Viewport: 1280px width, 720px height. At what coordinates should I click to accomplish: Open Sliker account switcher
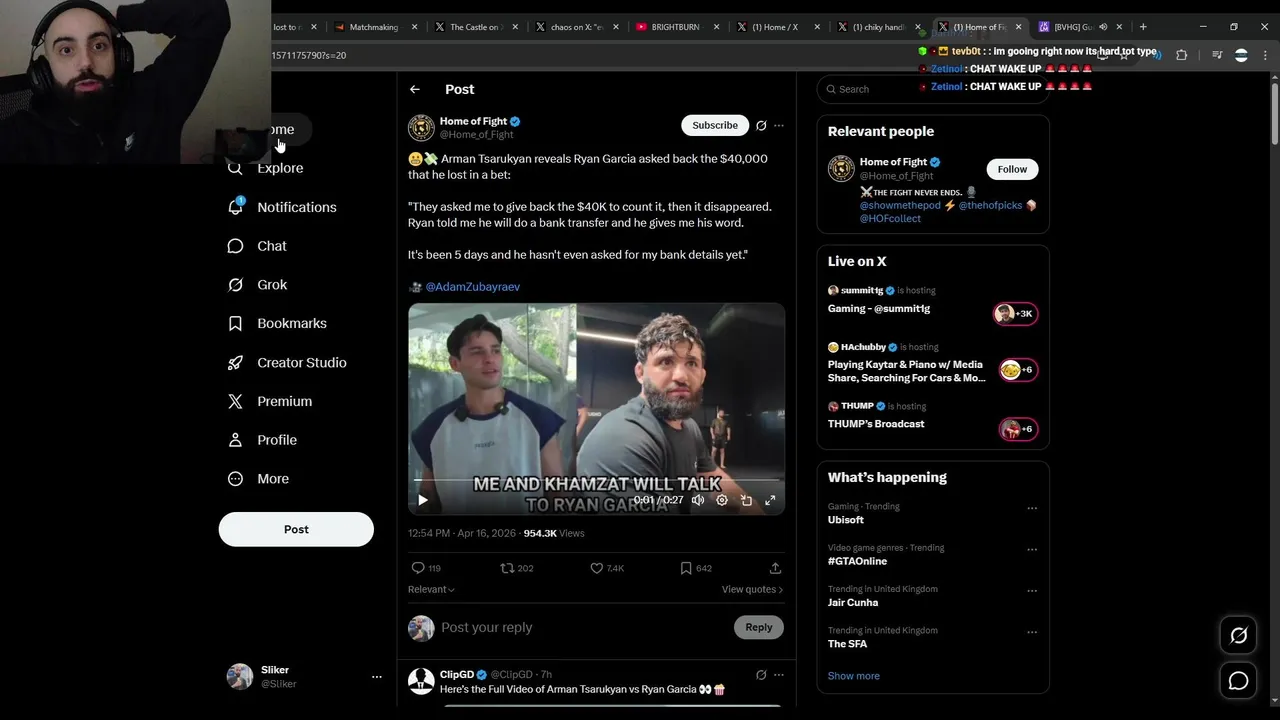[x=304, y=677]
